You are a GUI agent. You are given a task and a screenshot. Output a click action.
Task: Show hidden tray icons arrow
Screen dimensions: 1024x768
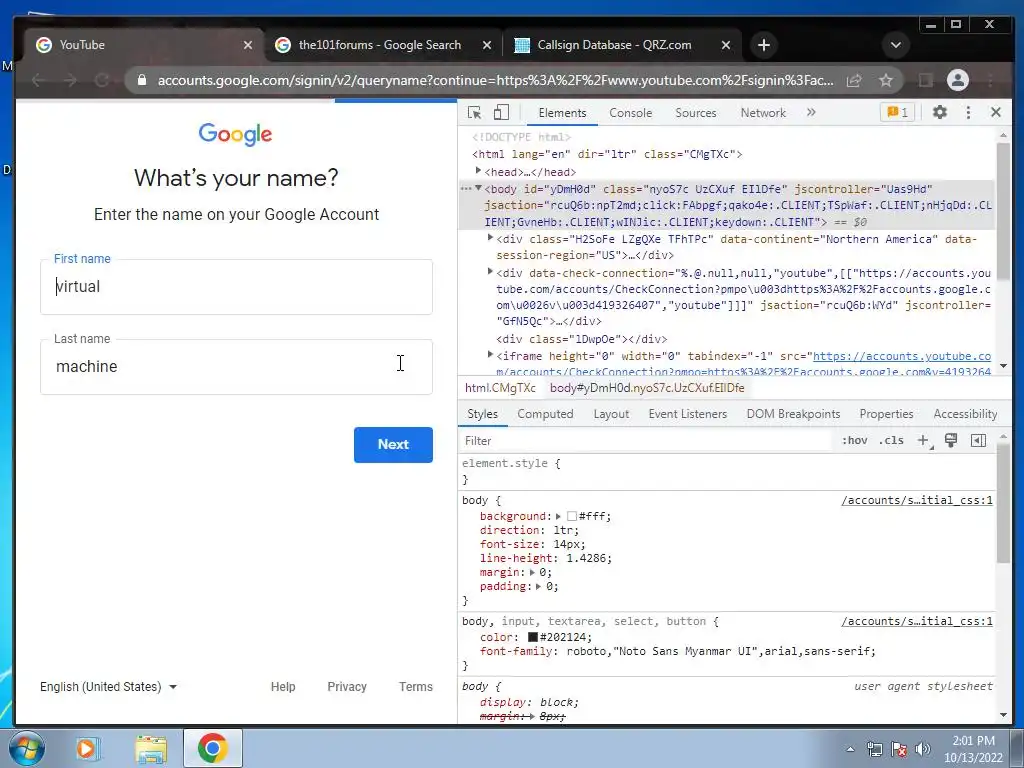pos(850,749)
